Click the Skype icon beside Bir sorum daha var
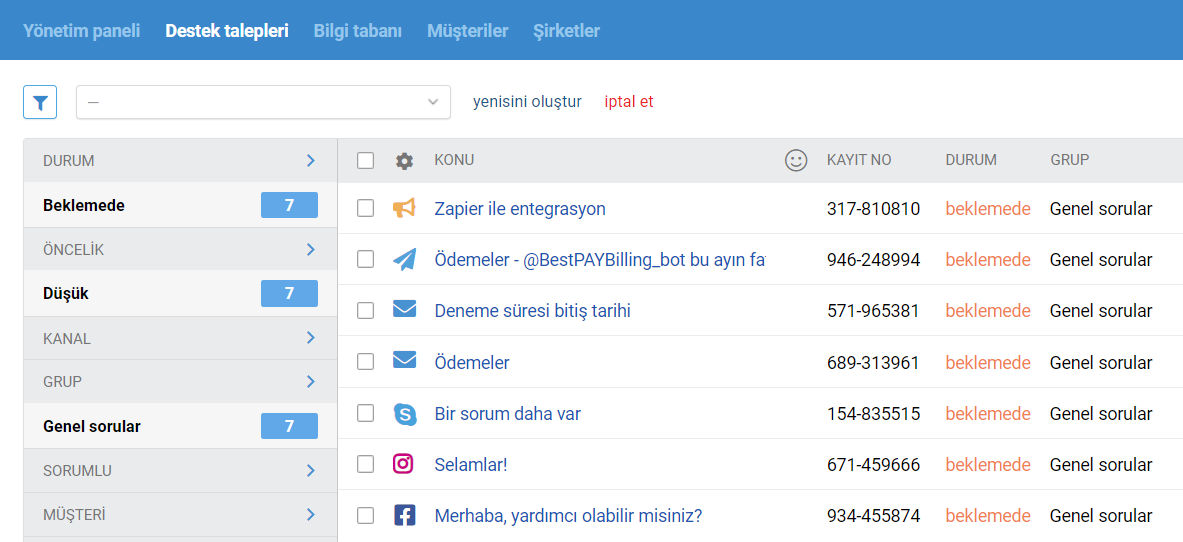The width and height of the screenshot is (1183, 542). point(404,414)
